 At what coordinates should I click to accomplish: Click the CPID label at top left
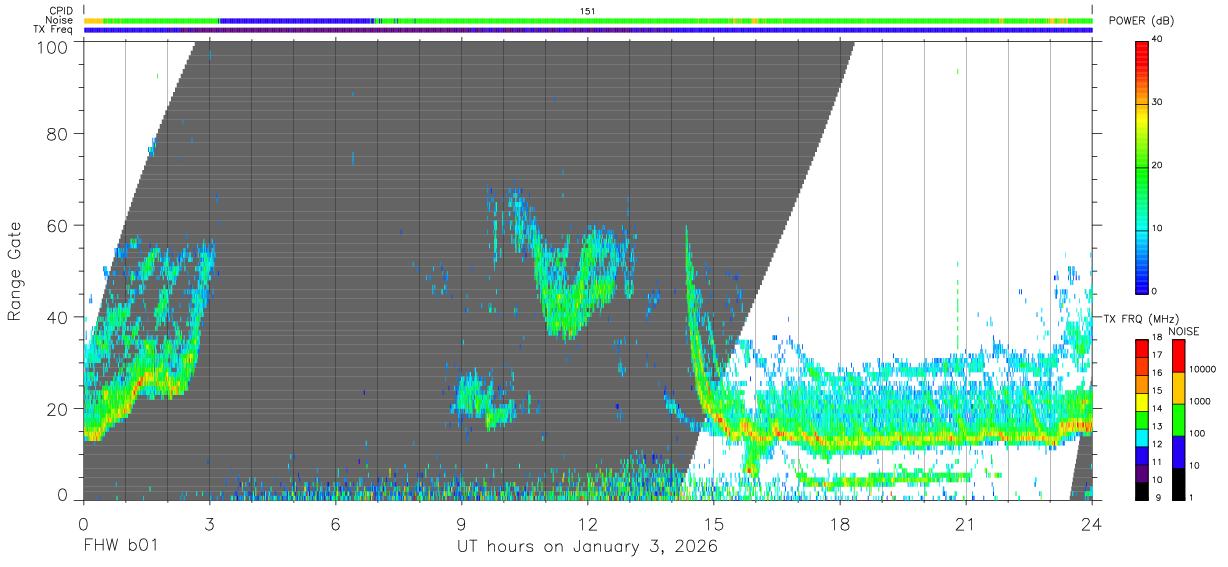[x=61, y=10]
